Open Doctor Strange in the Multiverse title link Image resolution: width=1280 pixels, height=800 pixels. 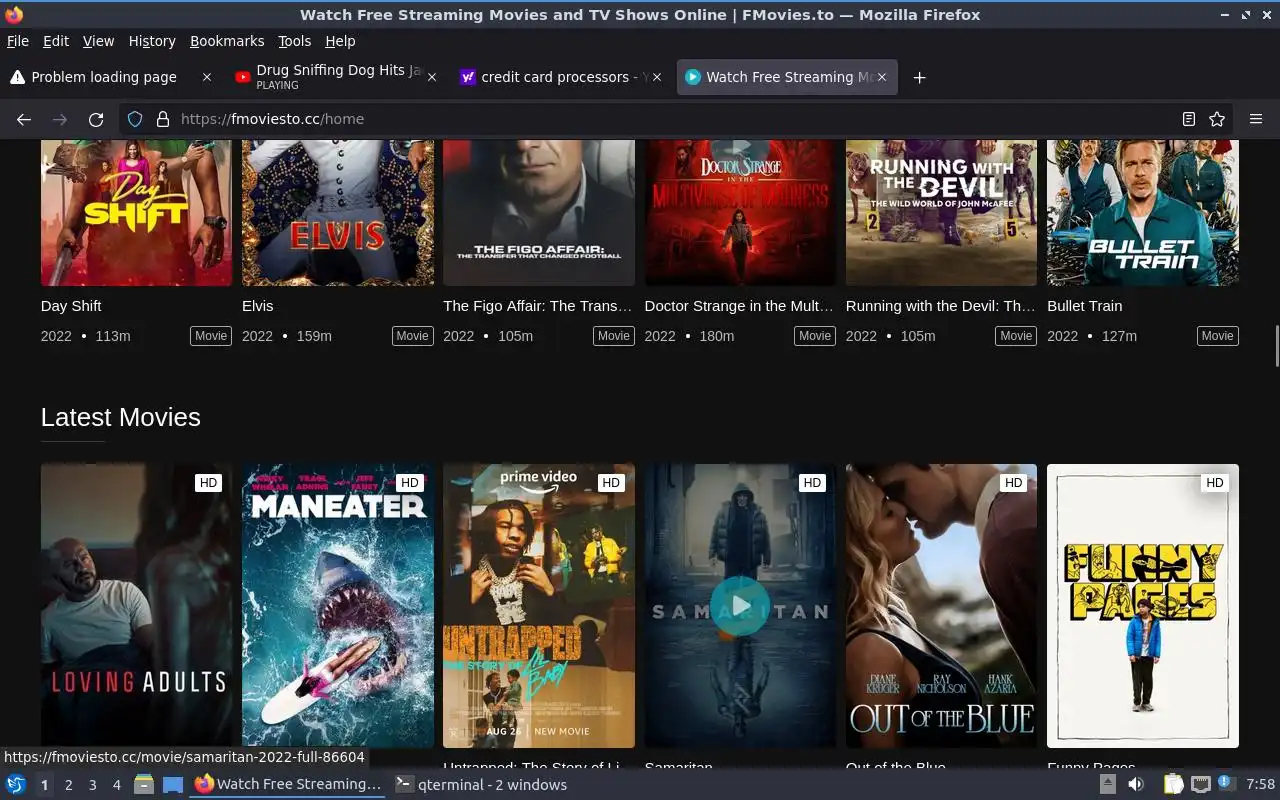tap(739, 306)
